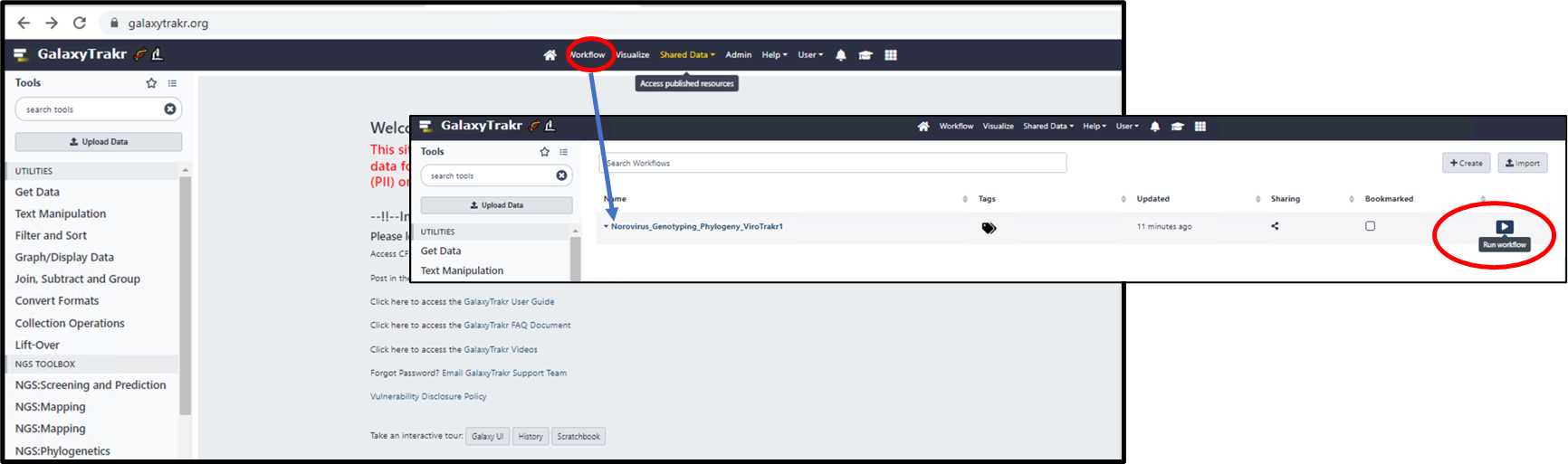Click the galaxytrakr.org address bar
Image resolution: width=1568 pixels, height=464 pixels.
pyautogui.click(x=168, y=23)
